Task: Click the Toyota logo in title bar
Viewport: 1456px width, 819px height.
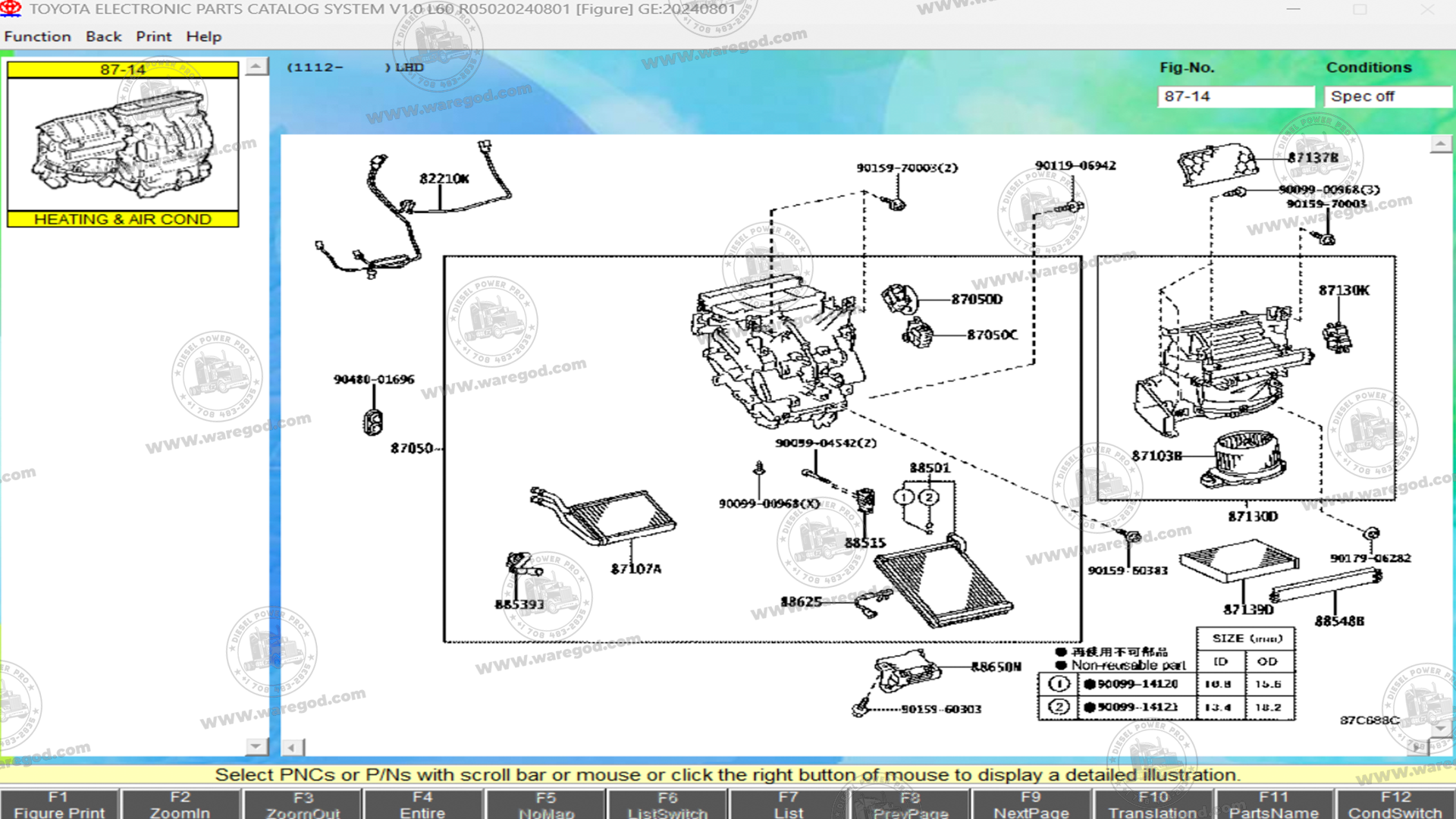Action: click(11, 9)
